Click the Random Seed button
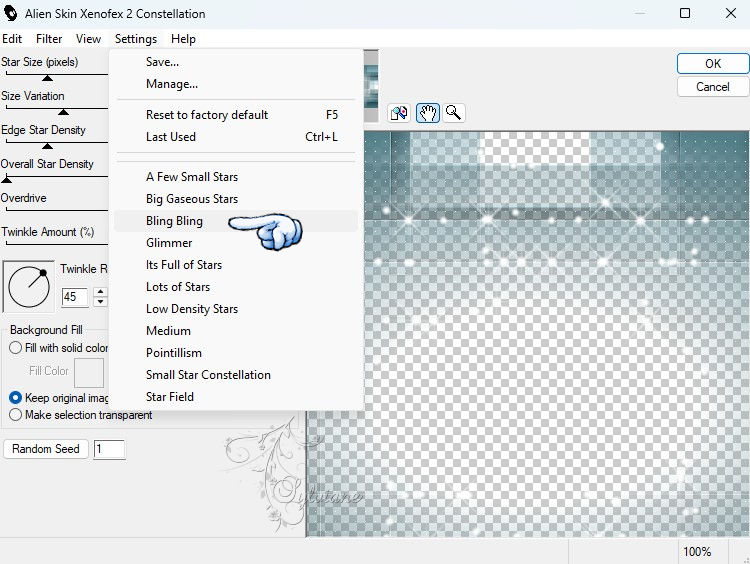The image size is (750, 564). tap(46, 449)
